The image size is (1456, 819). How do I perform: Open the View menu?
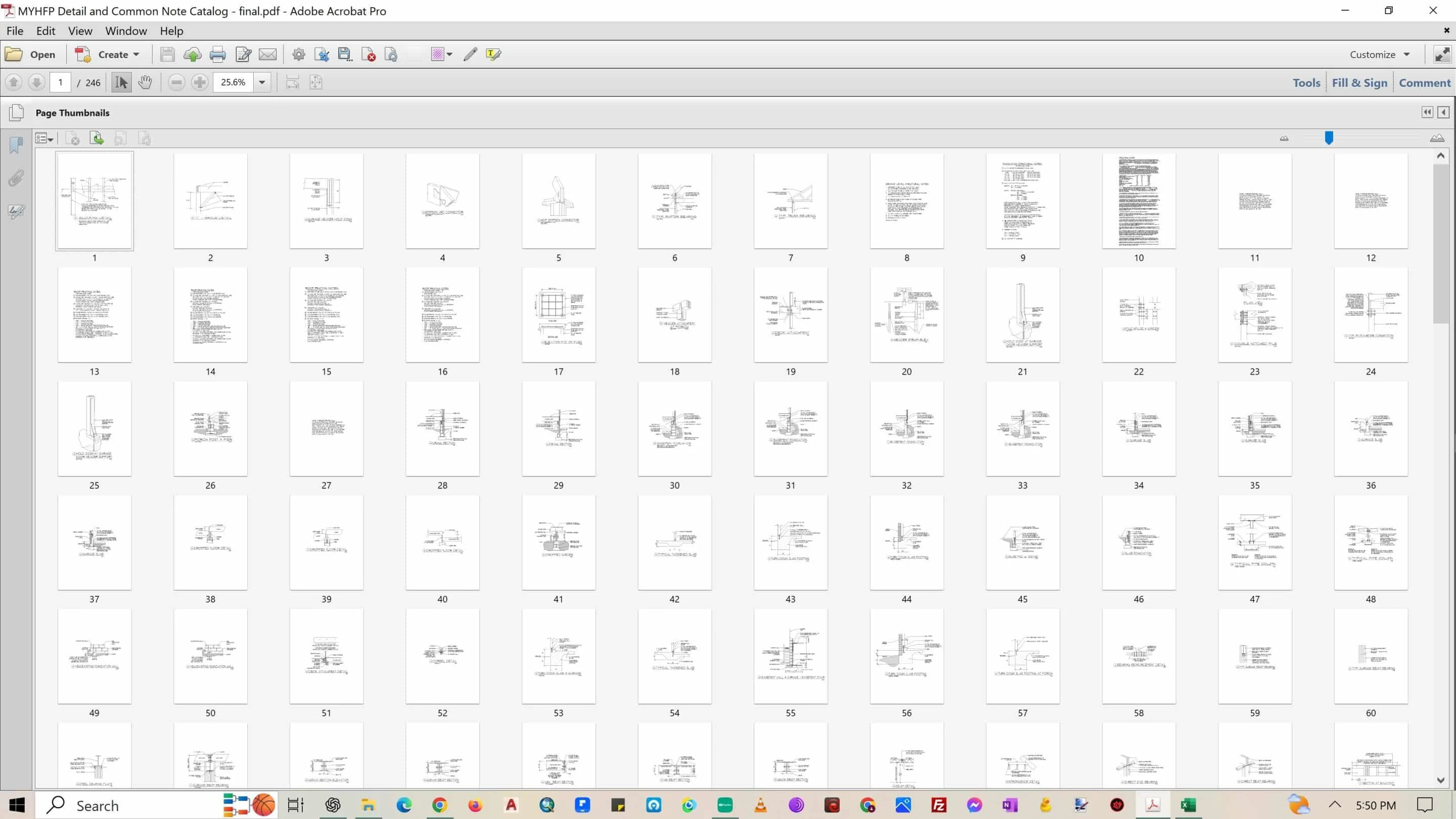[80, 30]
